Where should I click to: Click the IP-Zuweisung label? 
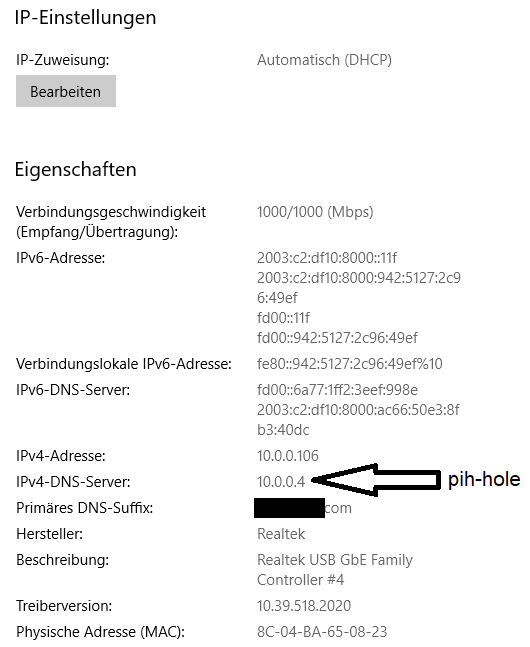click(63, 60)
